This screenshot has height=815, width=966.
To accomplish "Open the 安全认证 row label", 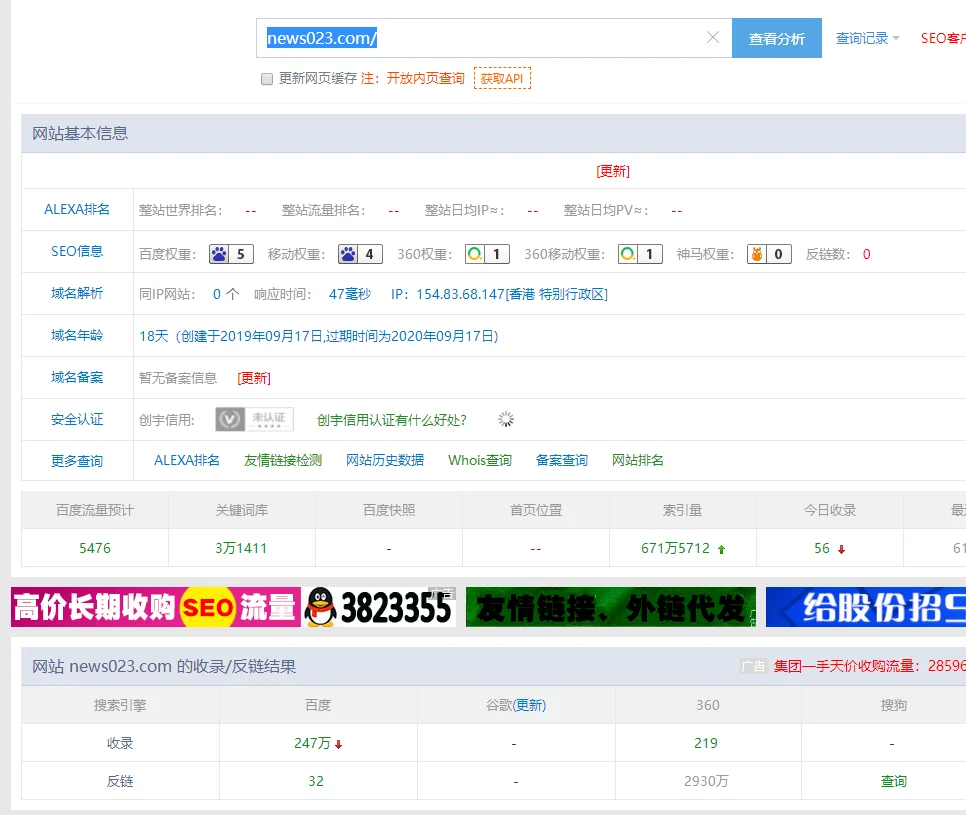I will tap(77, 420).
